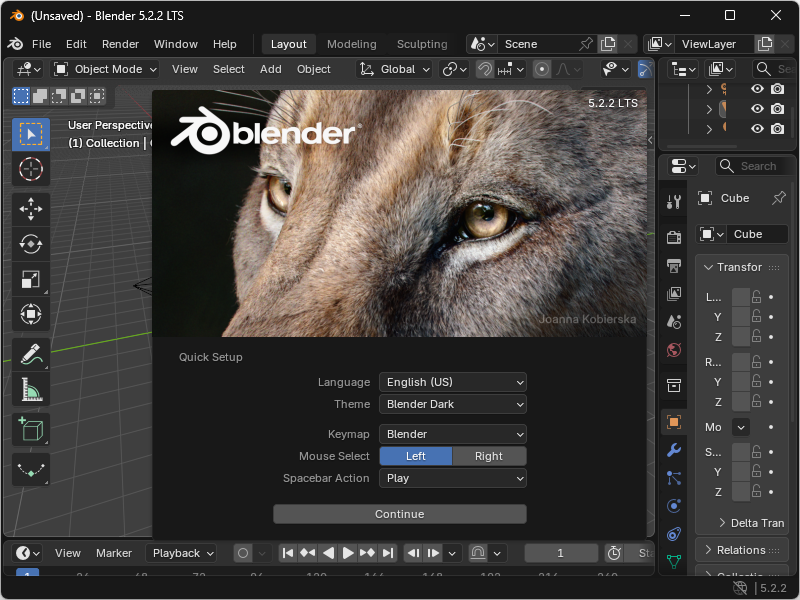Open the World properties tab

674,350
